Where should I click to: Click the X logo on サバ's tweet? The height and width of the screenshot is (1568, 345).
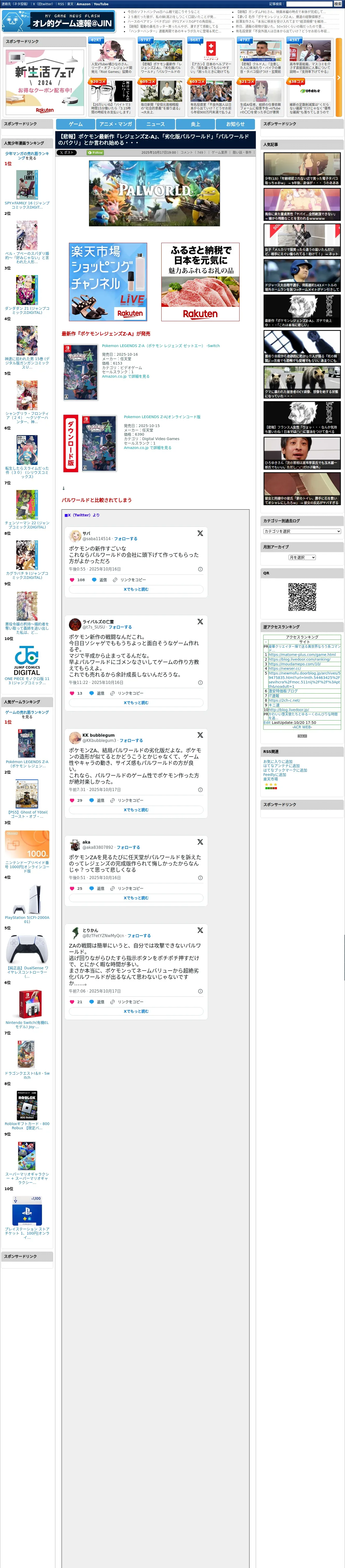click(200, 533)
